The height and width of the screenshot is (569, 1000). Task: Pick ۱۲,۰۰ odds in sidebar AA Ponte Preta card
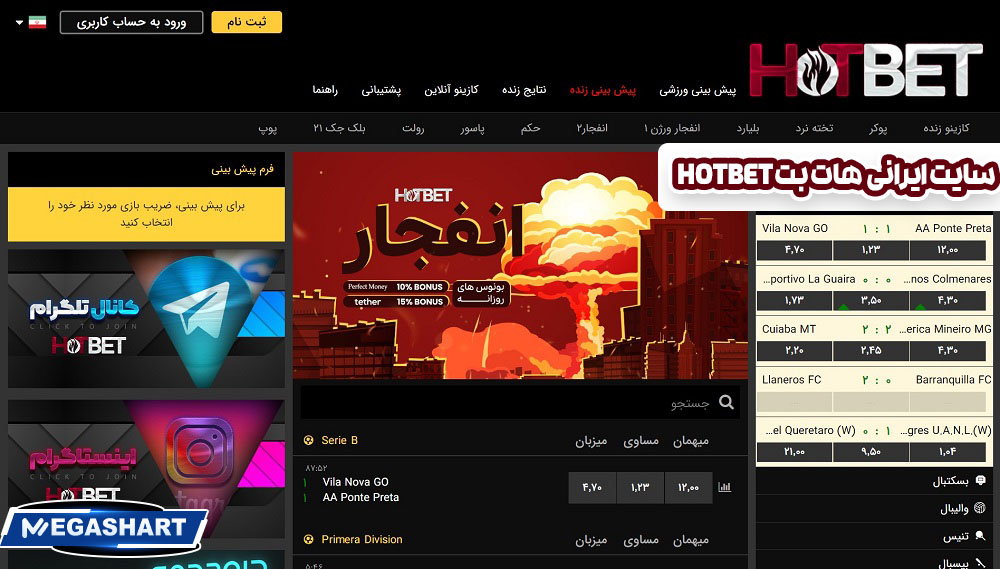click(947, 250)
